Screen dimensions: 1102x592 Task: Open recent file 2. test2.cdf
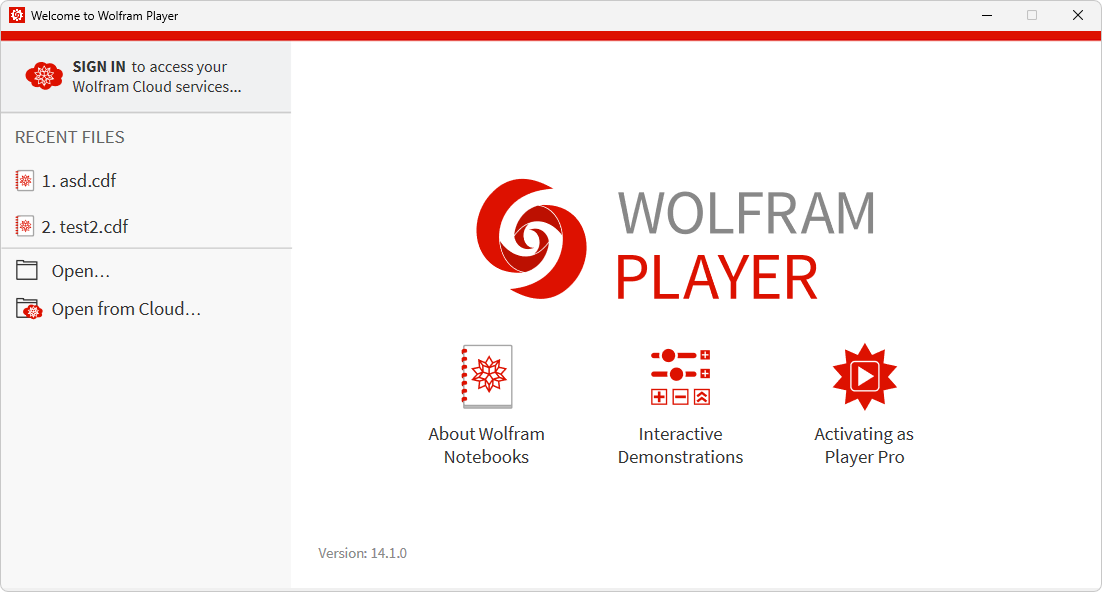[84, 226]
